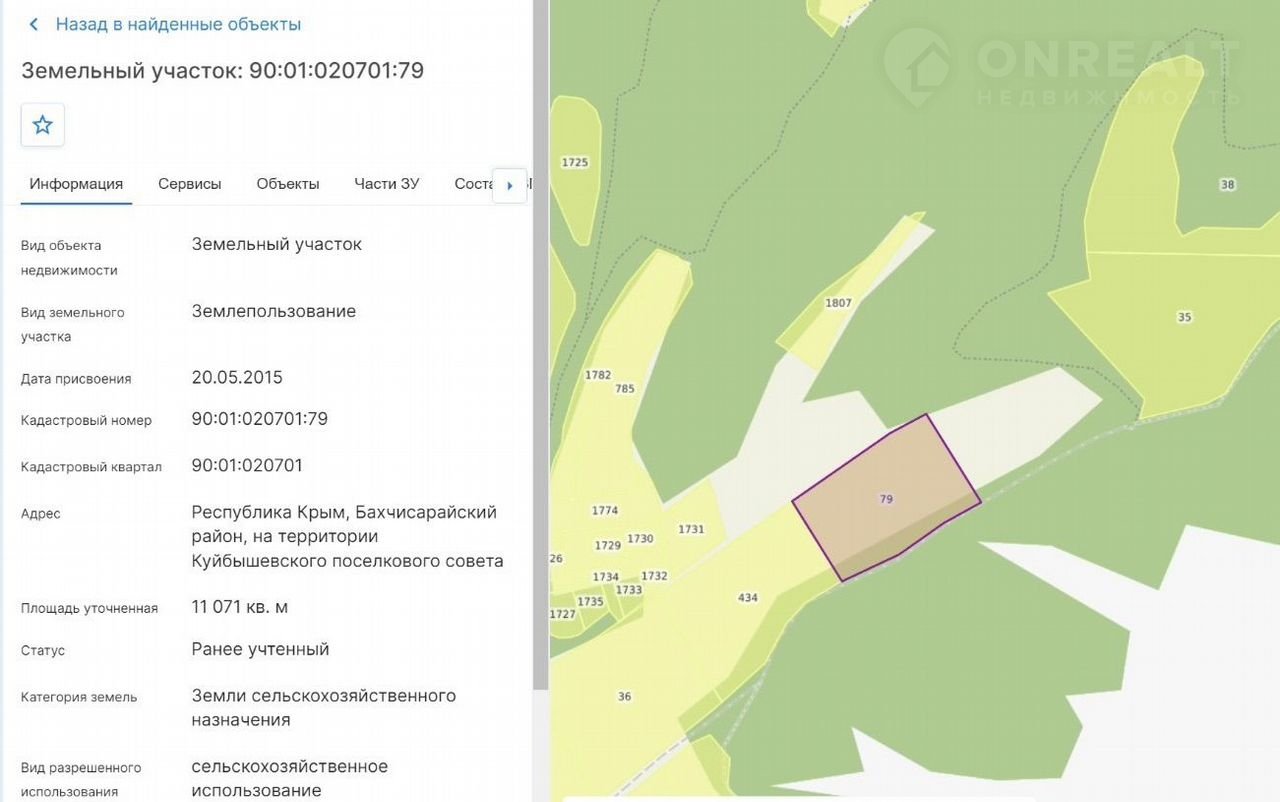
Task: Select highlighted parcel 79 on the map
Action: pyautogui.click(x=886, y=498)
